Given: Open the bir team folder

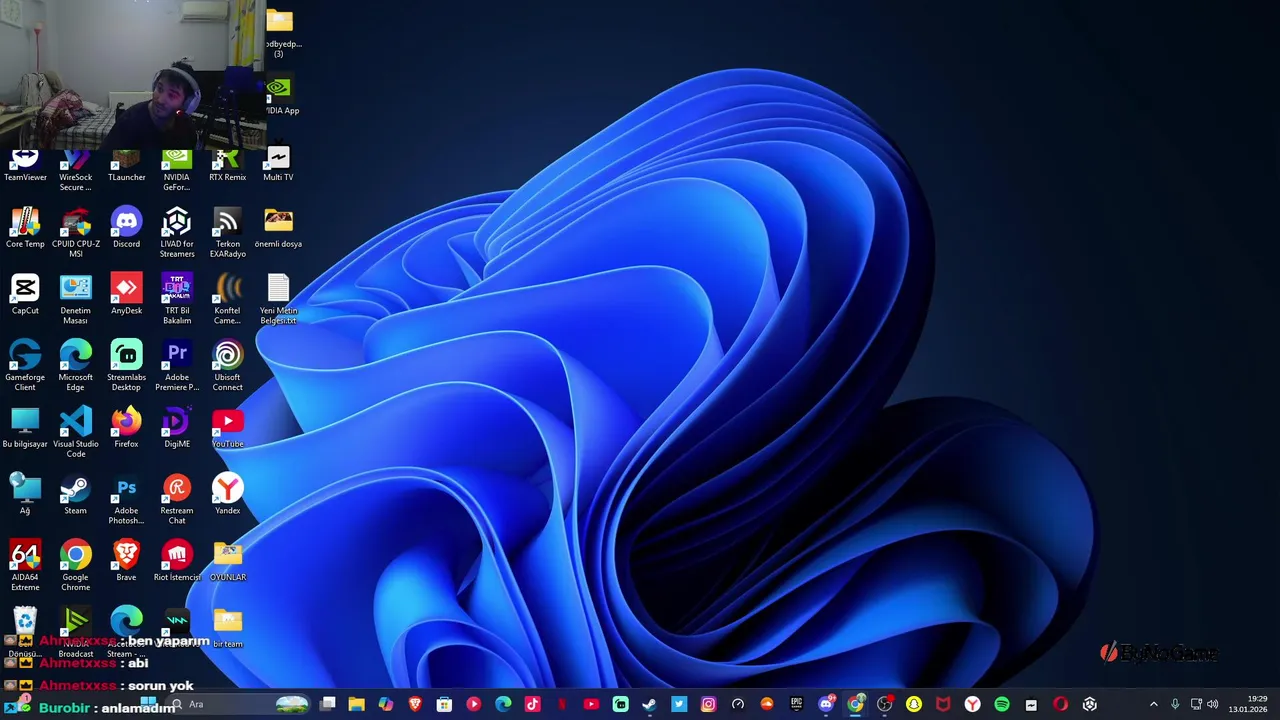Looking at the screenshot, I should point(228,628).
